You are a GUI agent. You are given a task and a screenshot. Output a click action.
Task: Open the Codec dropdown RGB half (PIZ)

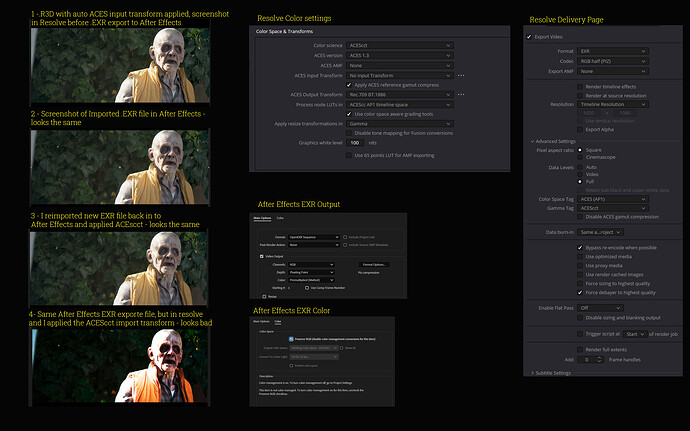pos(612,61)
